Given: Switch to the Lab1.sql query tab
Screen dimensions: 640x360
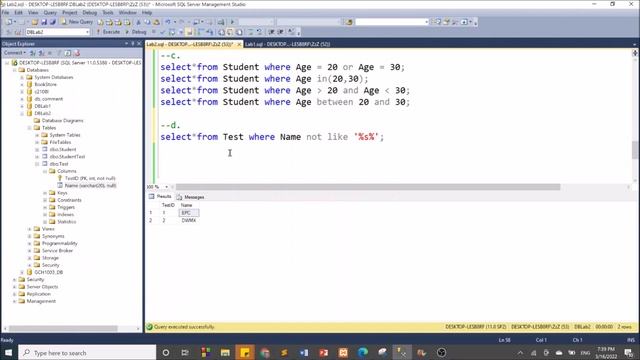Looking at the screenshot, I should click(x=287, y=44).
